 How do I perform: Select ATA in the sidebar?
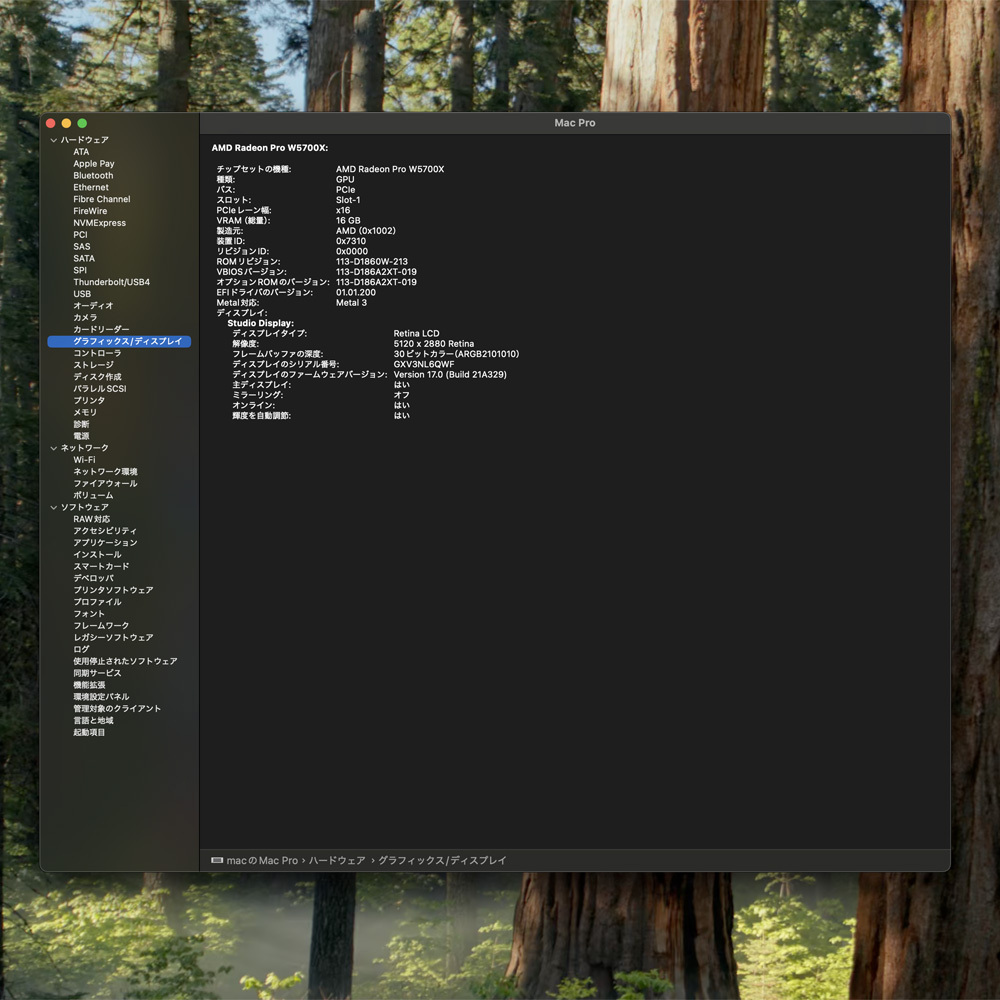click(x=81, y=152)
